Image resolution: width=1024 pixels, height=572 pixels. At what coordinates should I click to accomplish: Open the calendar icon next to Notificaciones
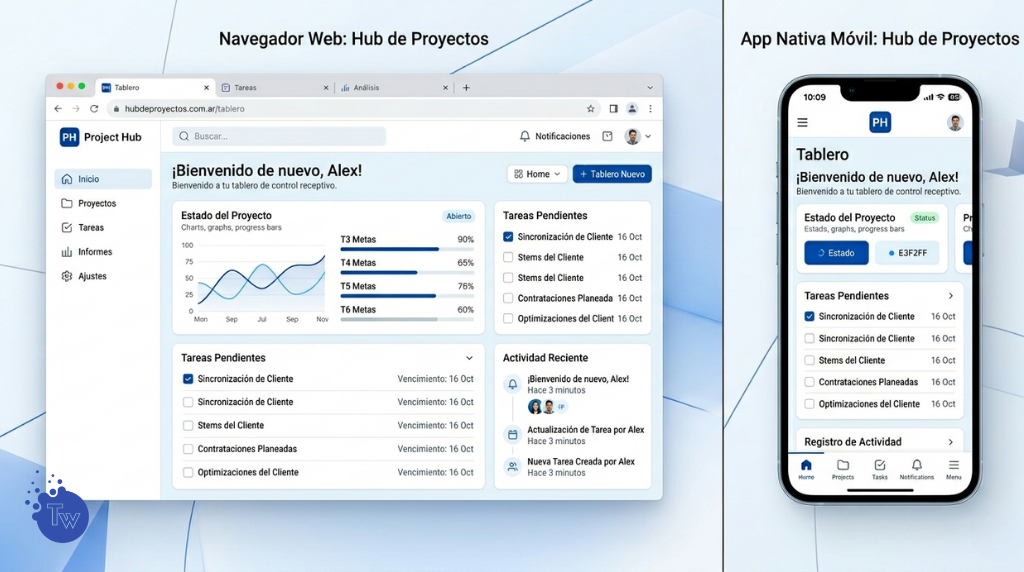tap(607, 136)
